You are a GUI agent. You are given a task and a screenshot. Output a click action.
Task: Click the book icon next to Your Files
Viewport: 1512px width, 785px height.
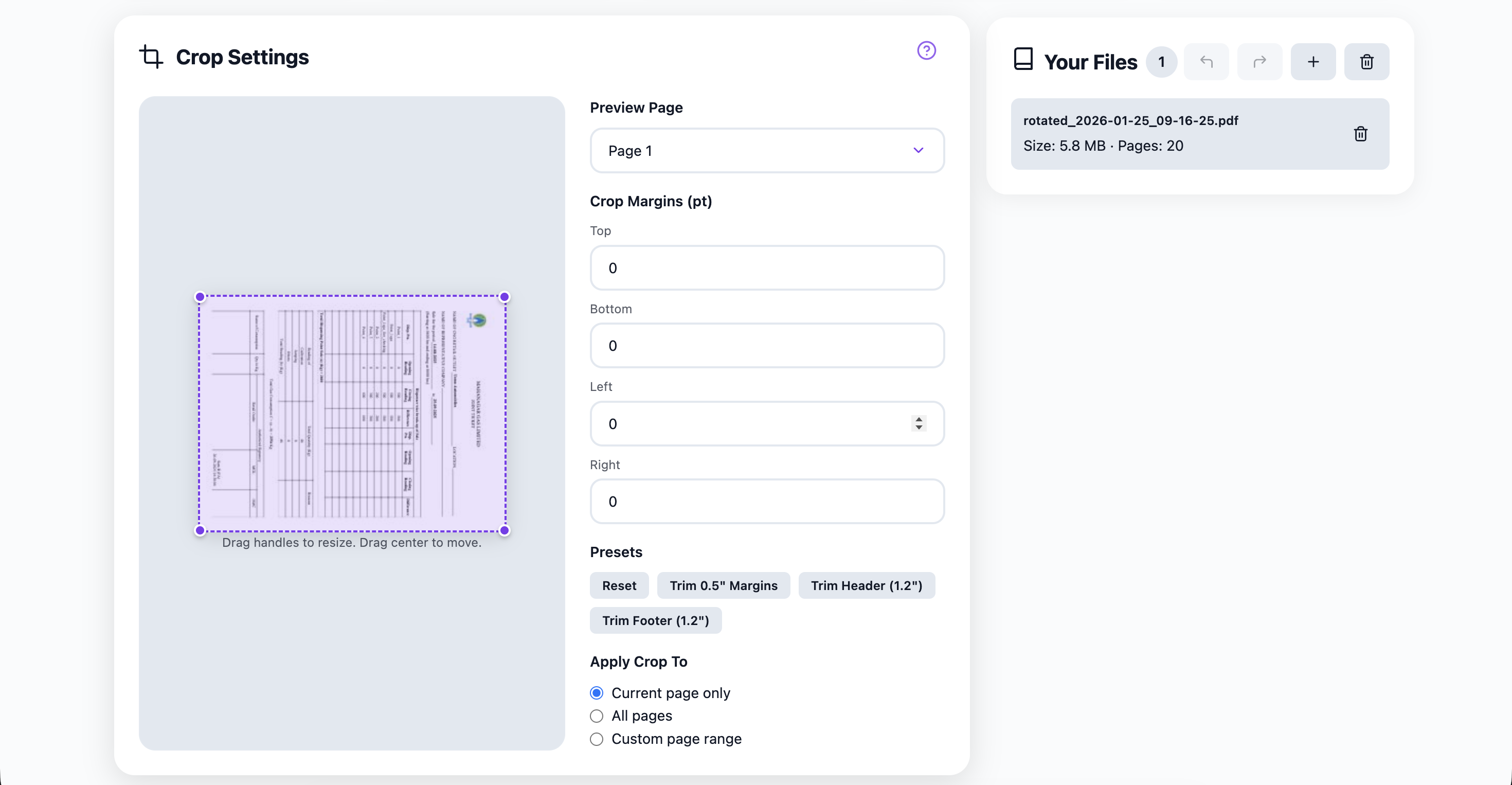[1023, 59]
